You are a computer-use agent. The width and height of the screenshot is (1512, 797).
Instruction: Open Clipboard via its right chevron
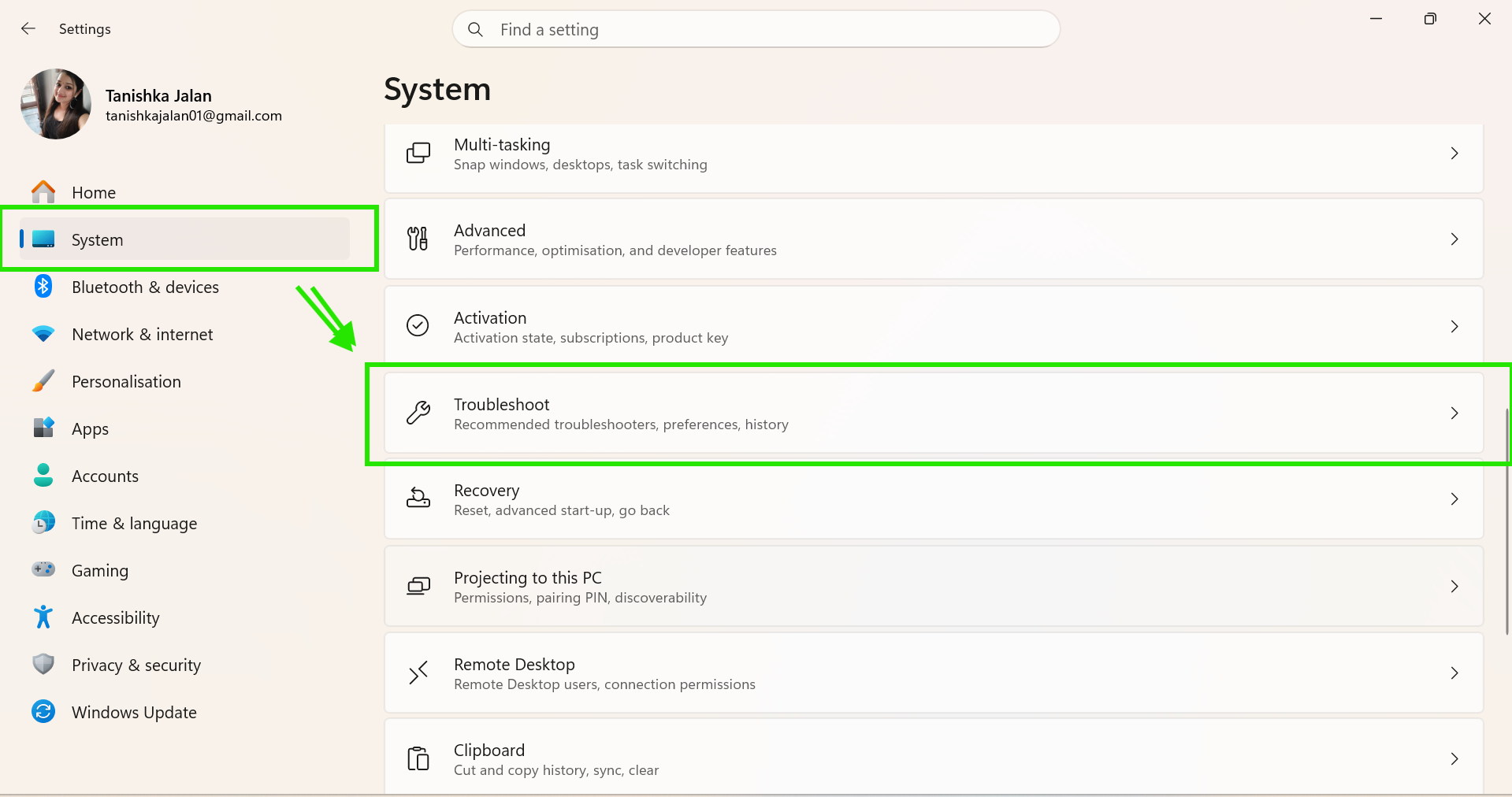1454,759
